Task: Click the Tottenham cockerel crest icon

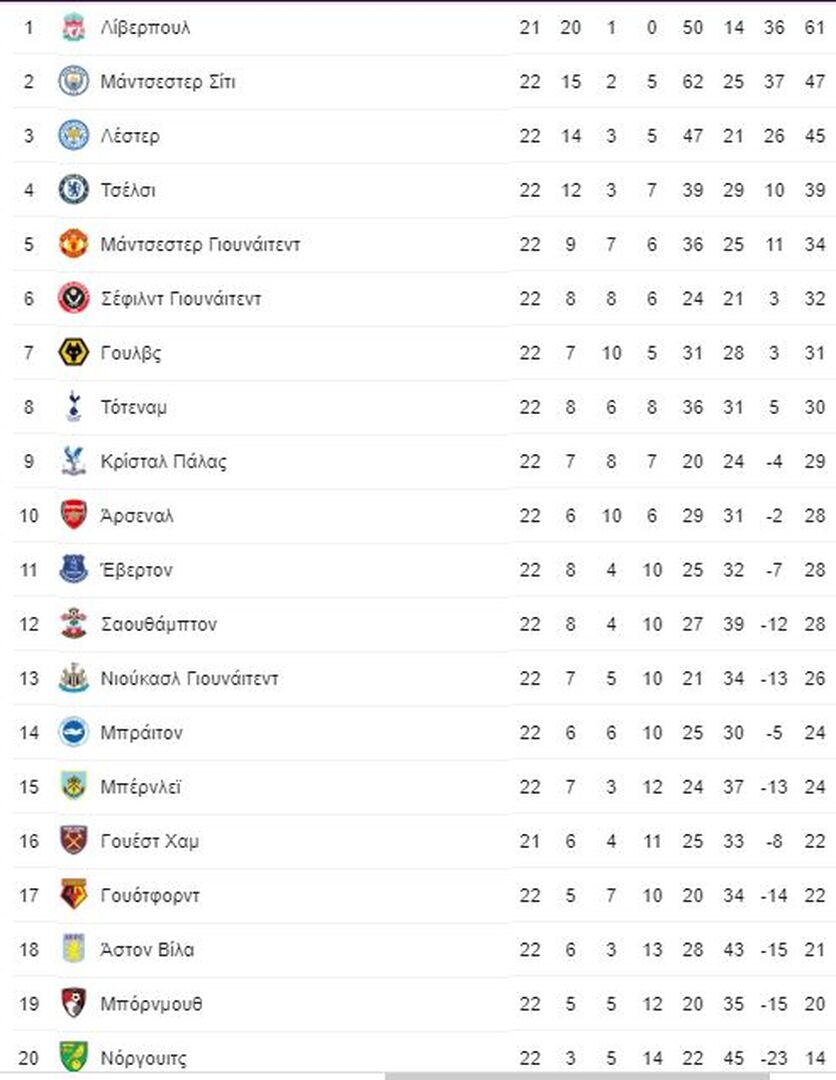Action: 74,406
